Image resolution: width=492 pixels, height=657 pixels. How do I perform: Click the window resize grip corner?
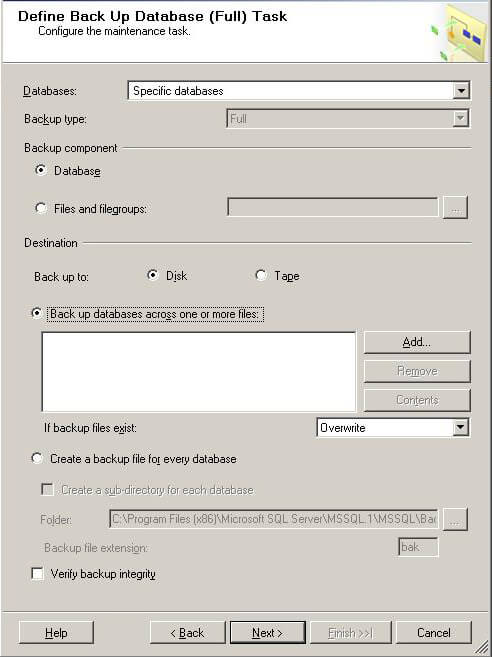point(484,649)
